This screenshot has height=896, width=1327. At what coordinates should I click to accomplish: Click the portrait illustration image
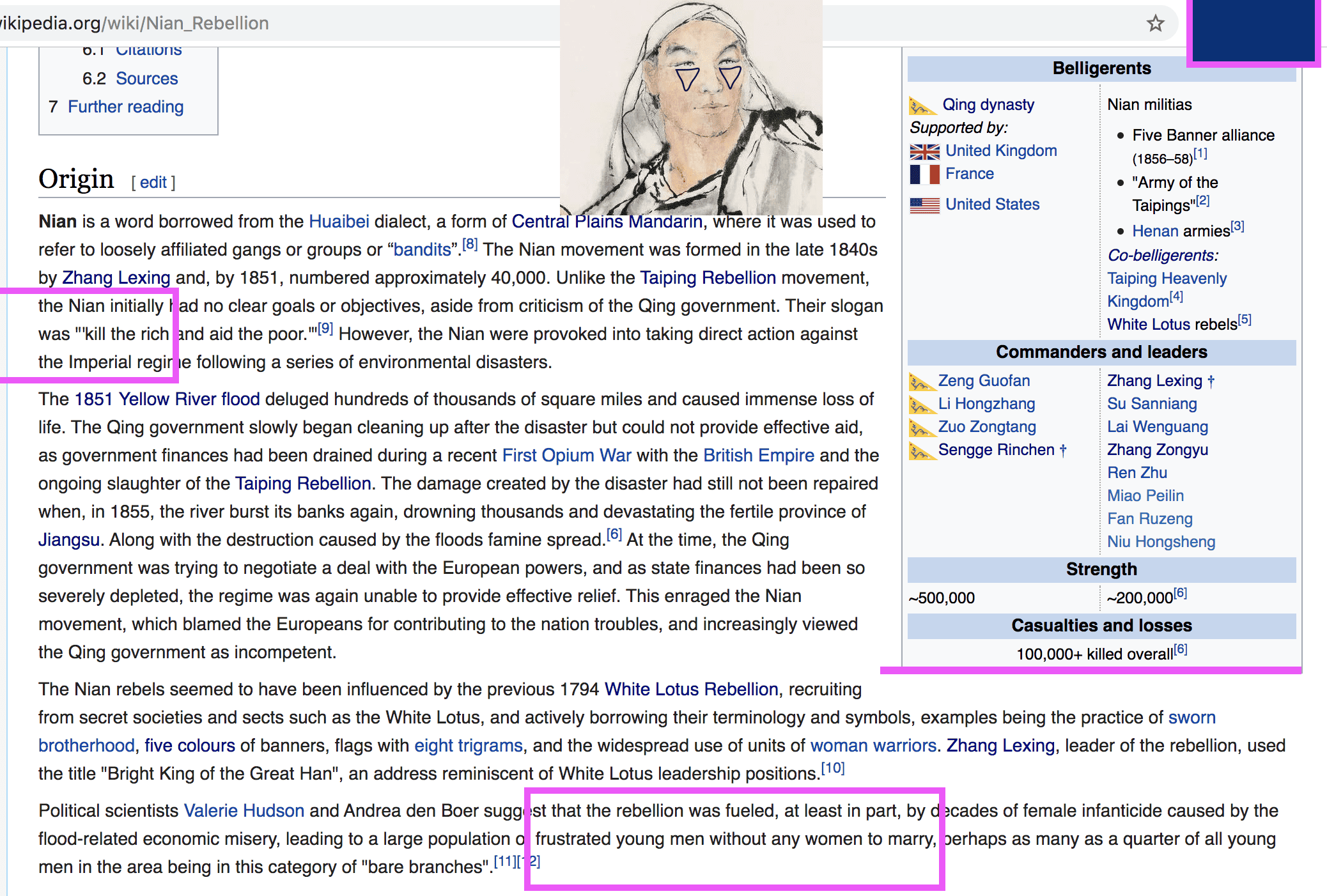click(x=690, y=109)
